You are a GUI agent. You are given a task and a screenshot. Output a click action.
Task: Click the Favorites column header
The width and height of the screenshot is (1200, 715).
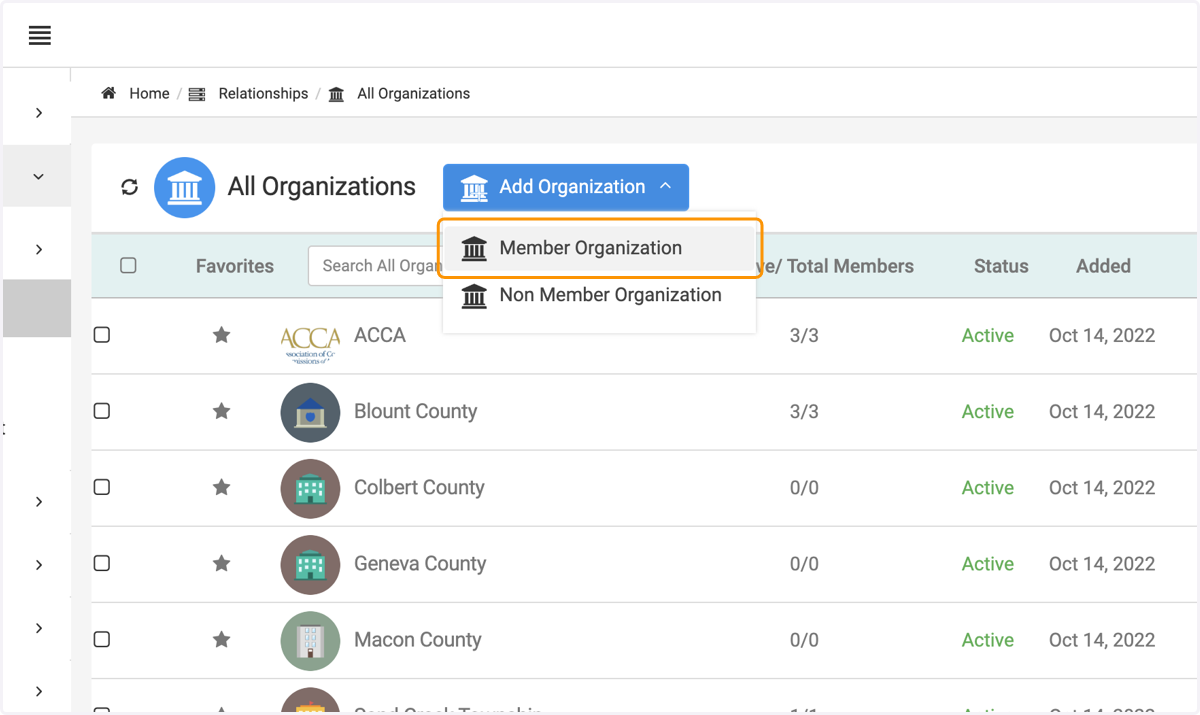coord(235,266)
